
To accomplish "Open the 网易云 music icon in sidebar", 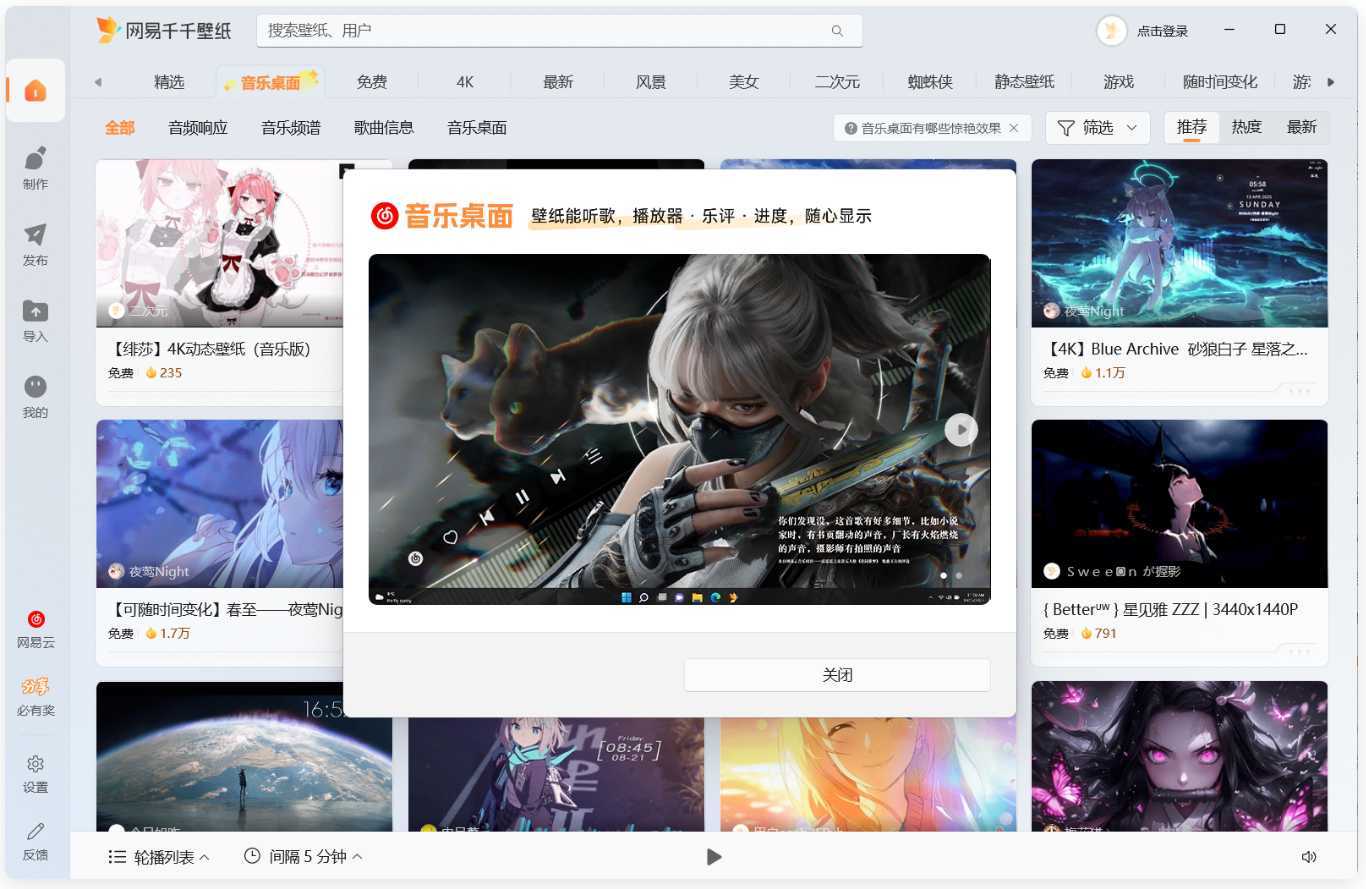I will click(x=35, y=619).
